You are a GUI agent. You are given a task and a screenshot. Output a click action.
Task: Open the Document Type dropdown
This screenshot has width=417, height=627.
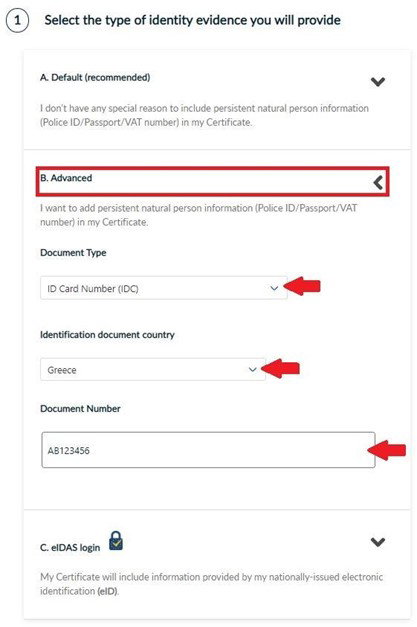(x=164, y=288)
